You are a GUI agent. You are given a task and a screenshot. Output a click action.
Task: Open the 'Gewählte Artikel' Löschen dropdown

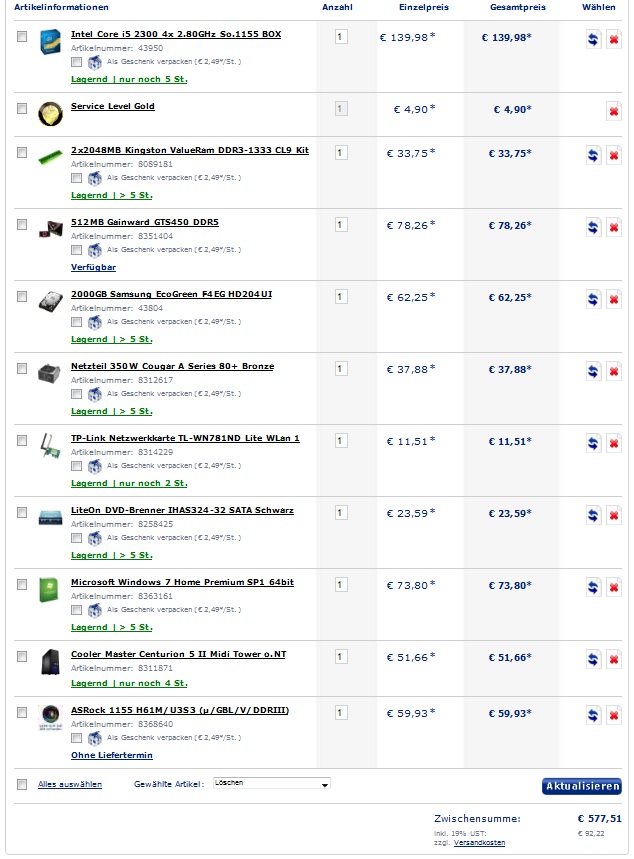(270, 784)
